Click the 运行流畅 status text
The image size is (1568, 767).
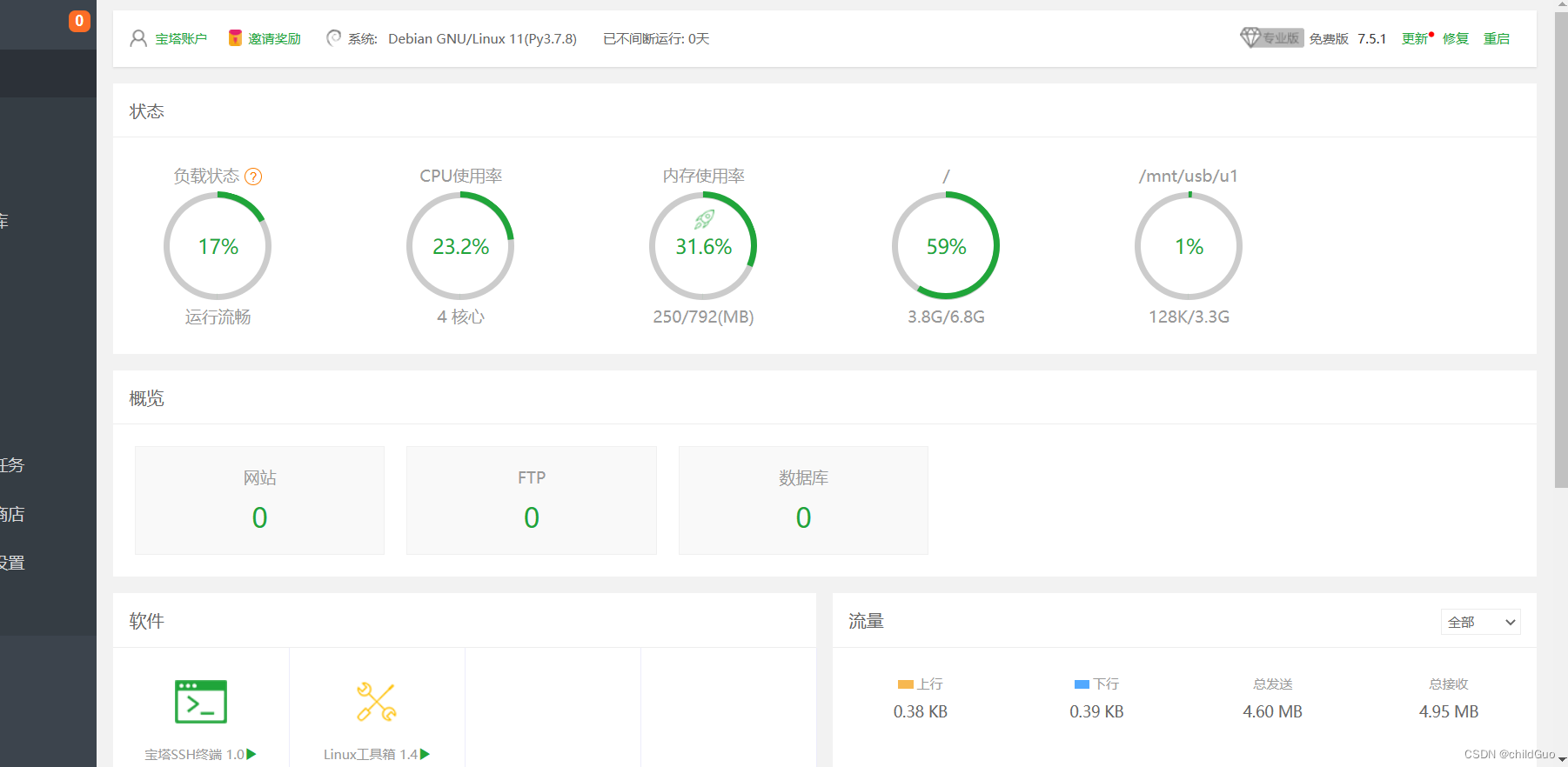click(x=218, y=317)
